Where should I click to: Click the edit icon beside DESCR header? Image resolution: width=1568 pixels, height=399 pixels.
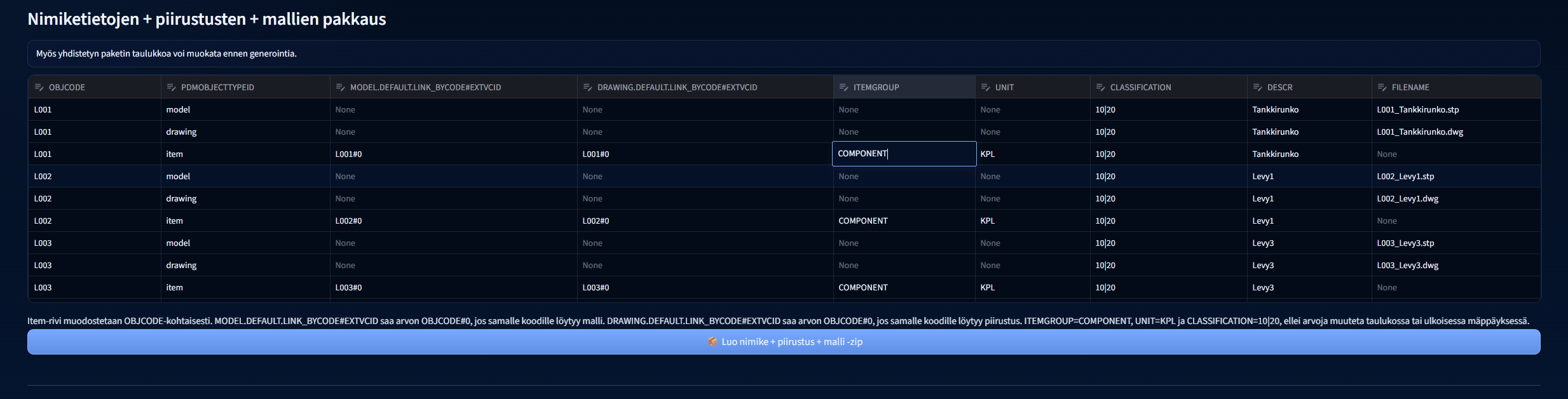tap(1257, 87)
